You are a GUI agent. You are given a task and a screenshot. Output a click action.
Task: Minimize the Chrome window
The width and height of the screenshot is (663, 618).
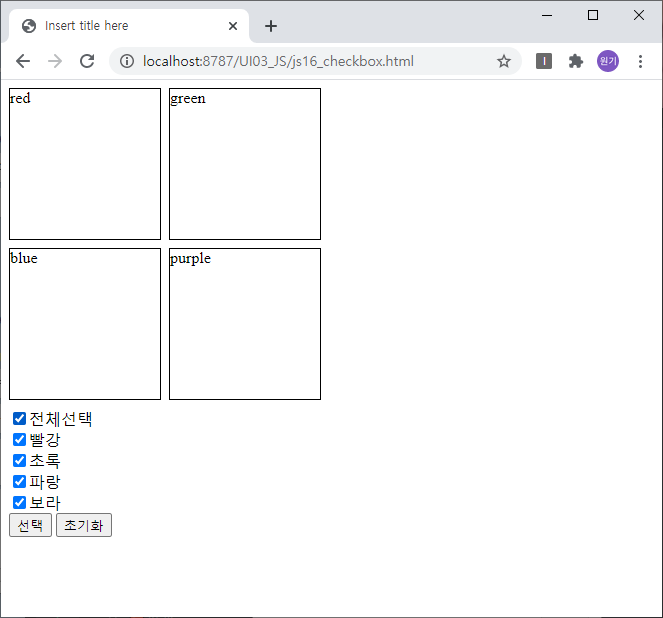click(547, 16)
